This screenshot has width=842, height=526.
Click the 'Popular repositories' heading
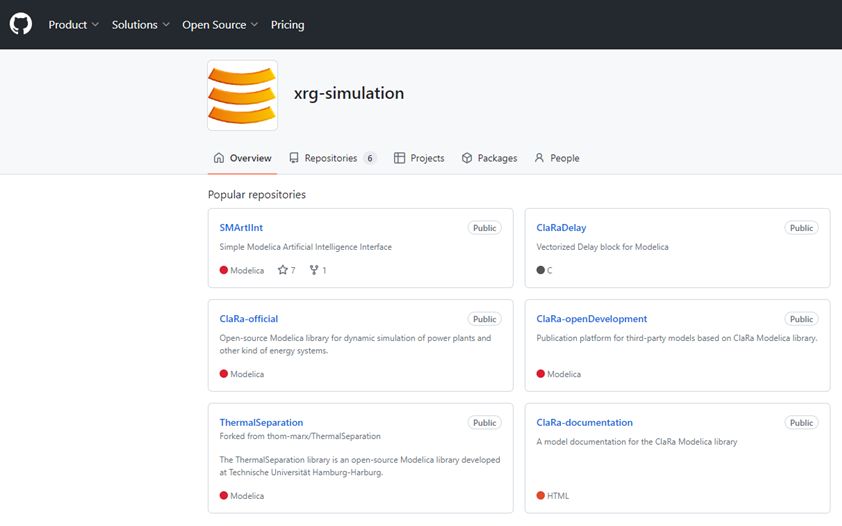click(257, 194)
